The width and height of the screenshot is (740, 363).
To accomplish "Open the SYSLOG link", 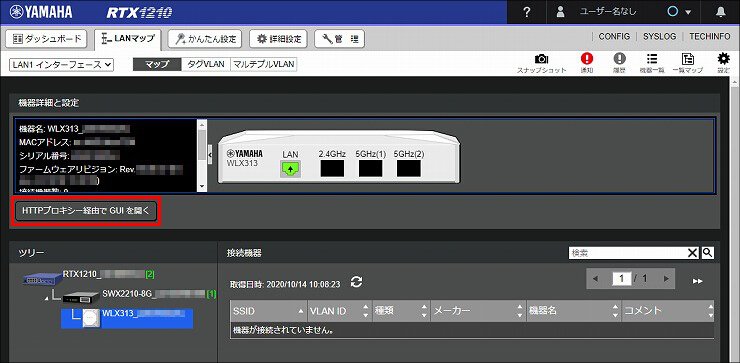I will 659,36.
